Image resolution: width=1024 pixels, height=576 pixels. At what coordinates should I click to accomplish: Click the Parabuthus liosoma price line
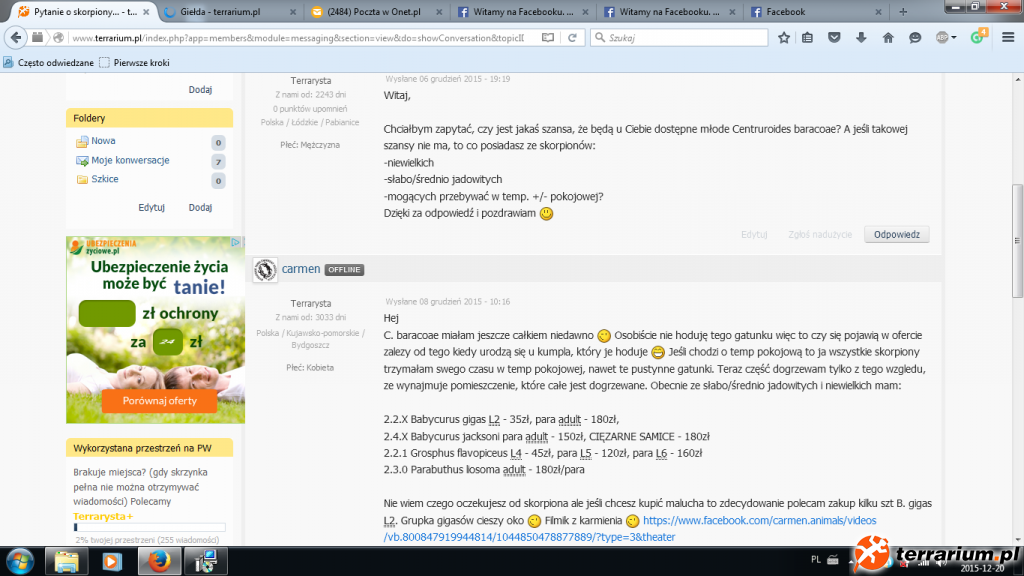tap(484, 470)
